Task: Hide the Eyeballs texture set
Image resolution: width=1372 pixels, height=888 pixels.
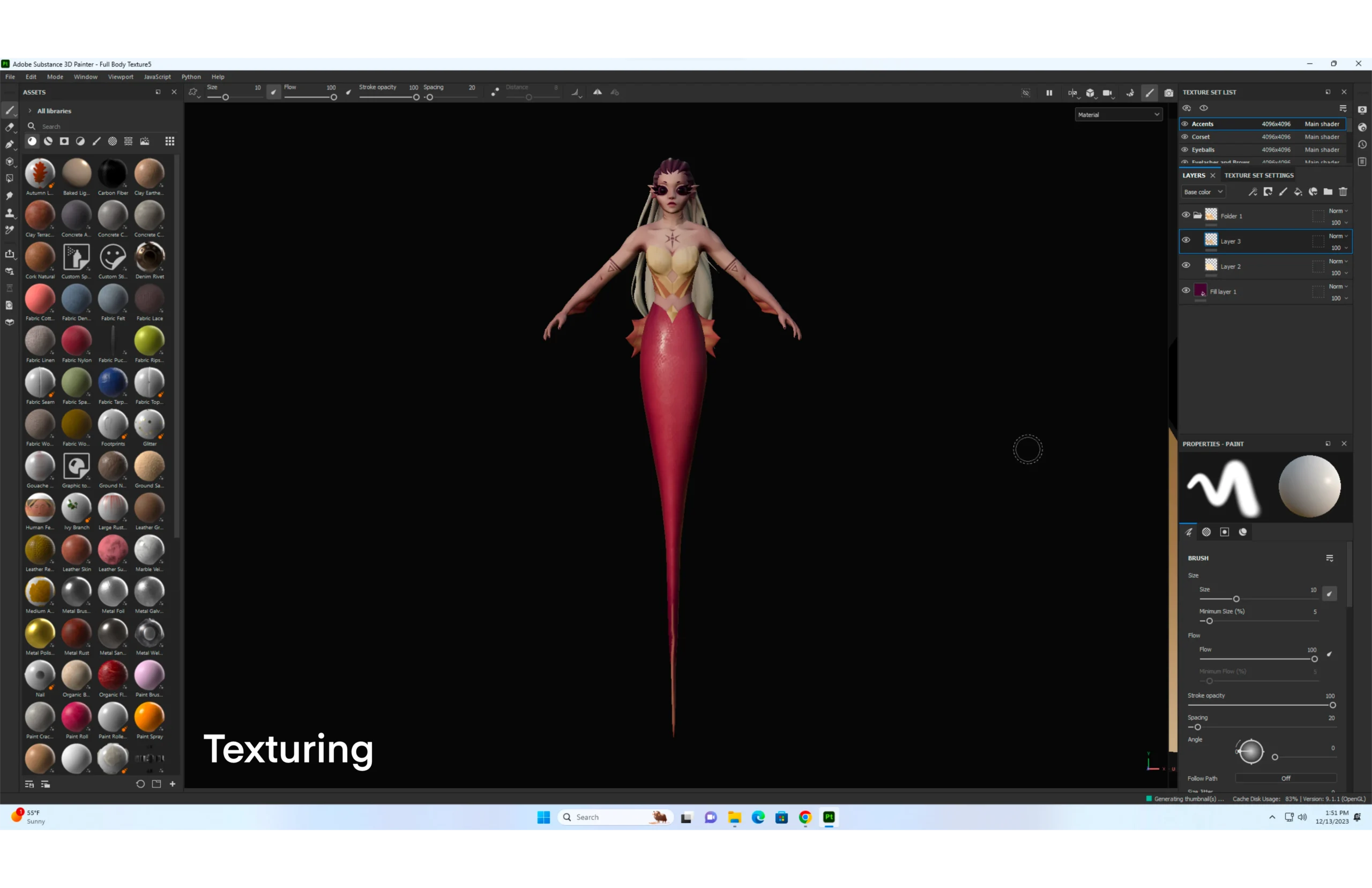Action: (x=1185, y=150)
